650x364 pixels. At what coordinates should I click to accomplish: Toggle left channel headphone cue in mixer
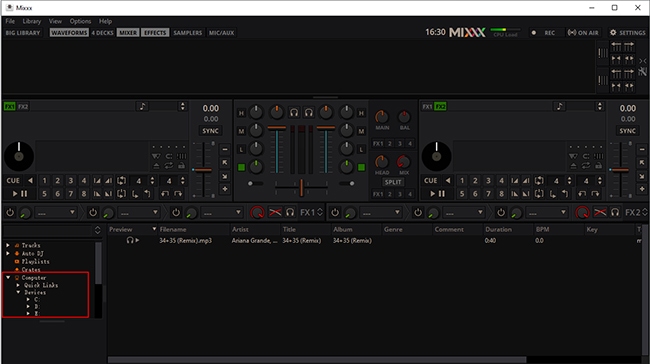(294, 112)
